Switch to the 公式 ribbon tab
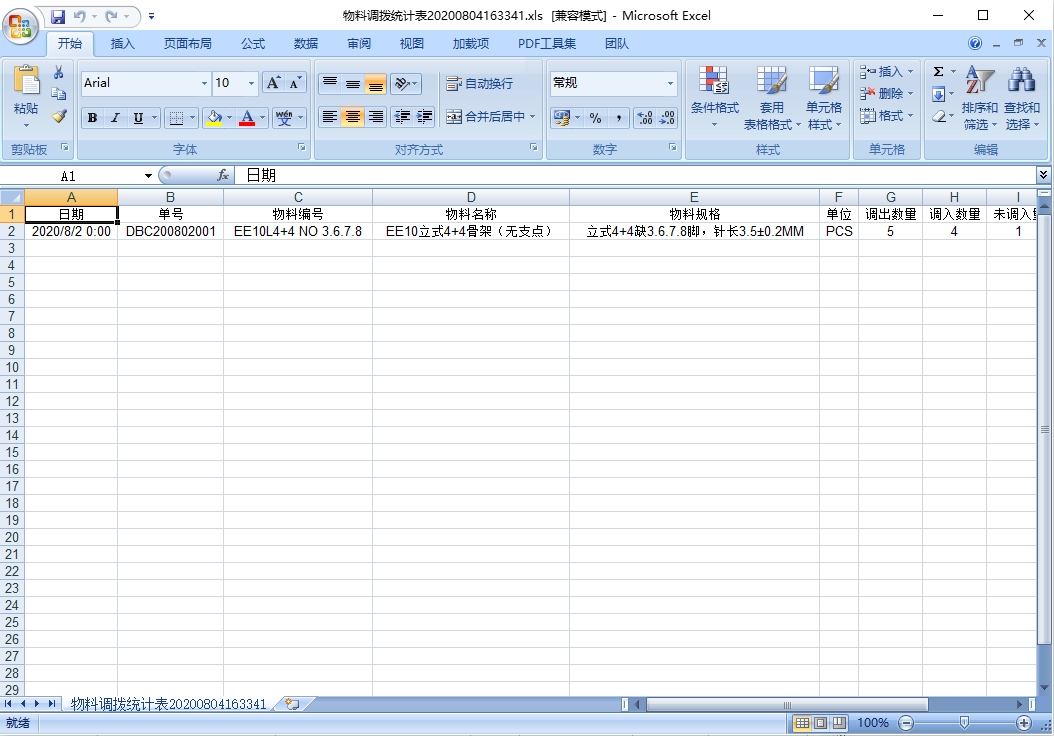 point(253,44)
